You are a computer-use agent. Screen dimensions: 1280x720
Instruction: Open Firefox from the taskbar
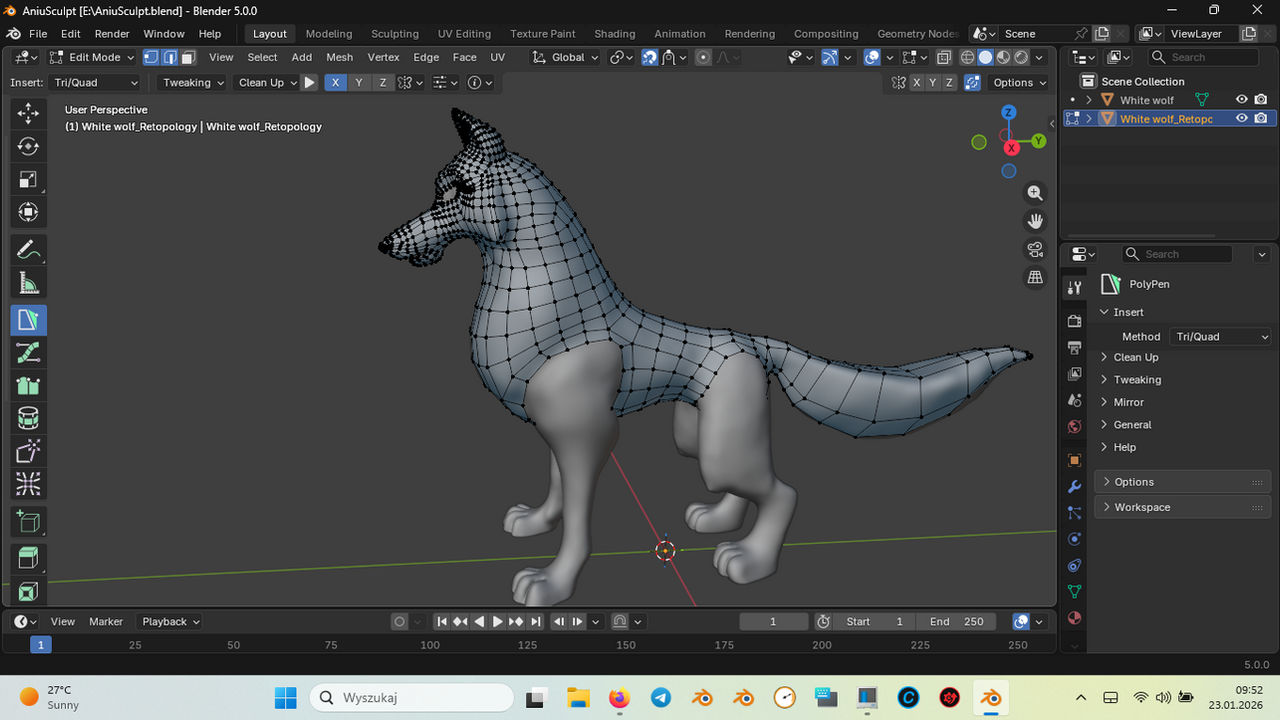tap(619, 697)
